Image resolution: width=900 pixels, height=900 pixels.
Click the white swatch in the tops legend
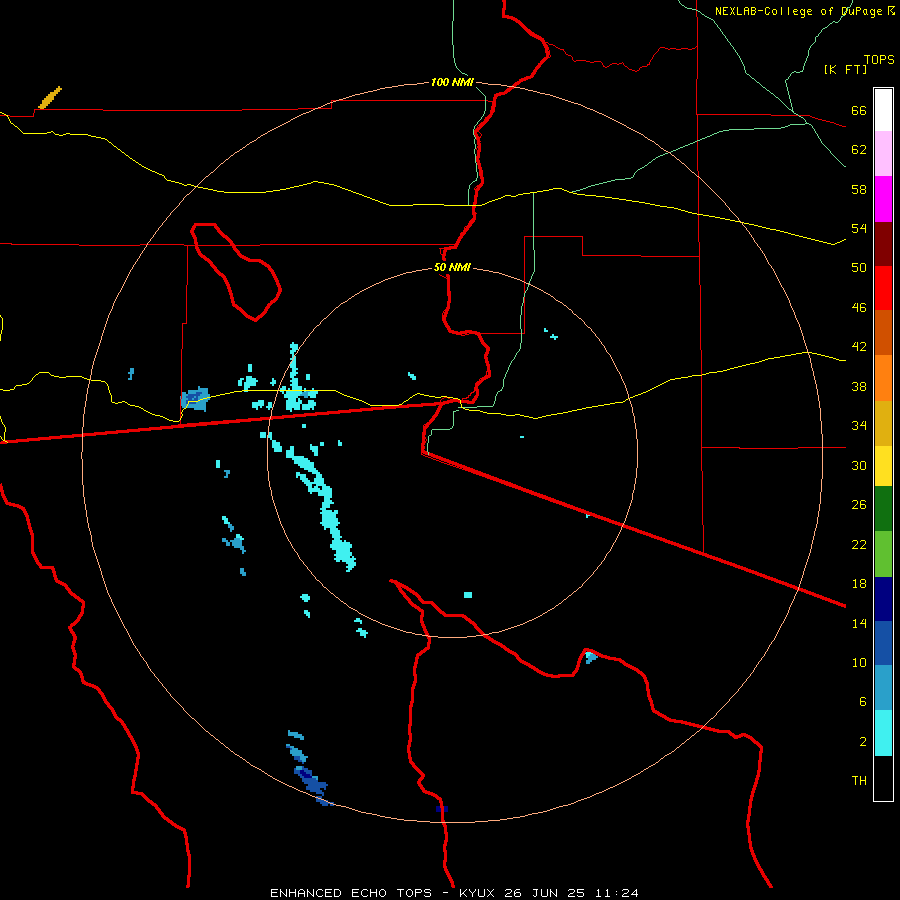coord(883,110)
